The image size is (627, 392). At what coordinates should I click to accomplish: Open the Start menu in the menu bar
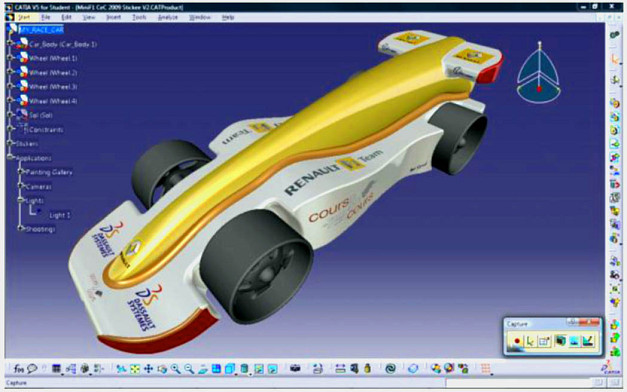24,17
